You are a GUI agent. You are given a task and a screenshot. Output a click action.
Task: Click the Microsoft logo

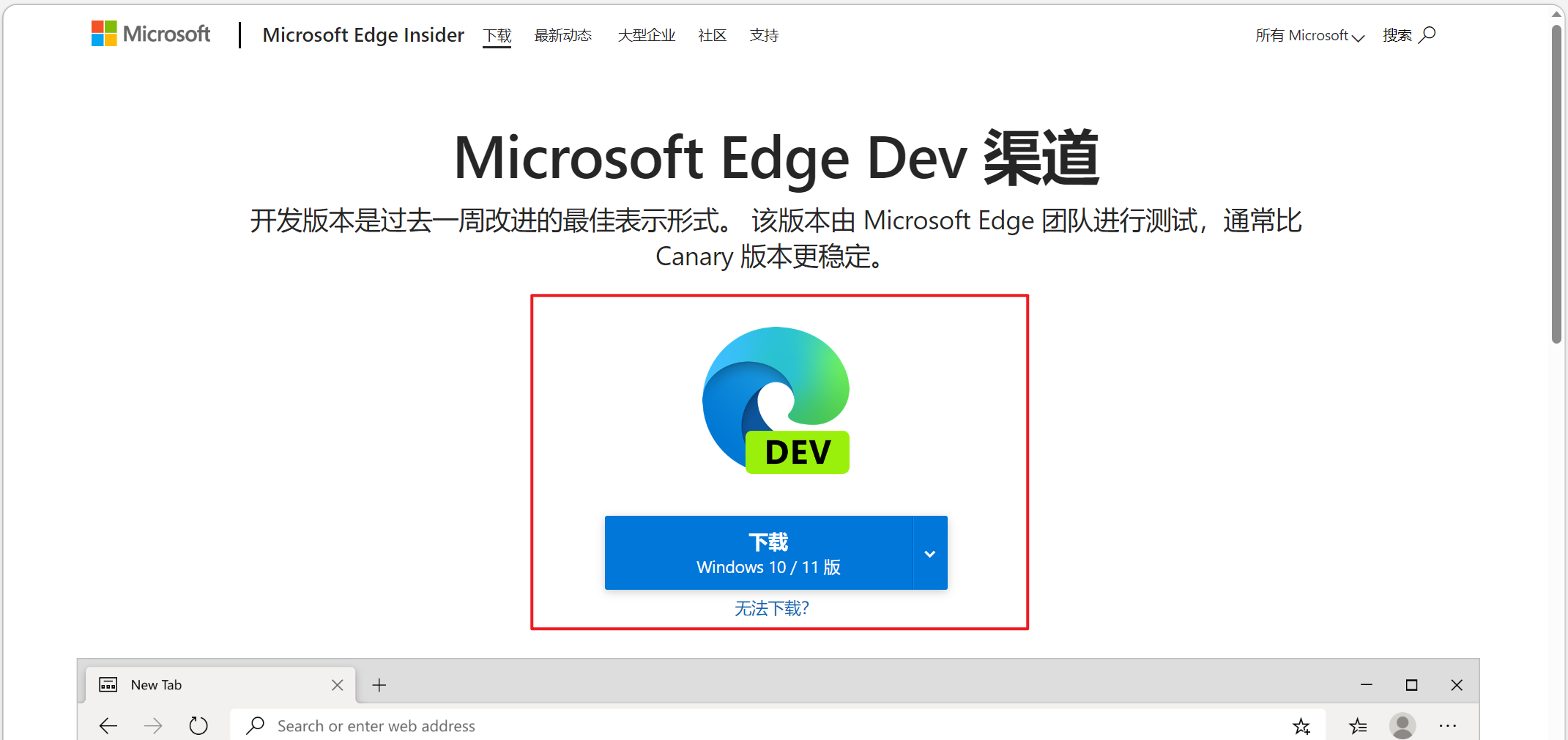[150, 34]
